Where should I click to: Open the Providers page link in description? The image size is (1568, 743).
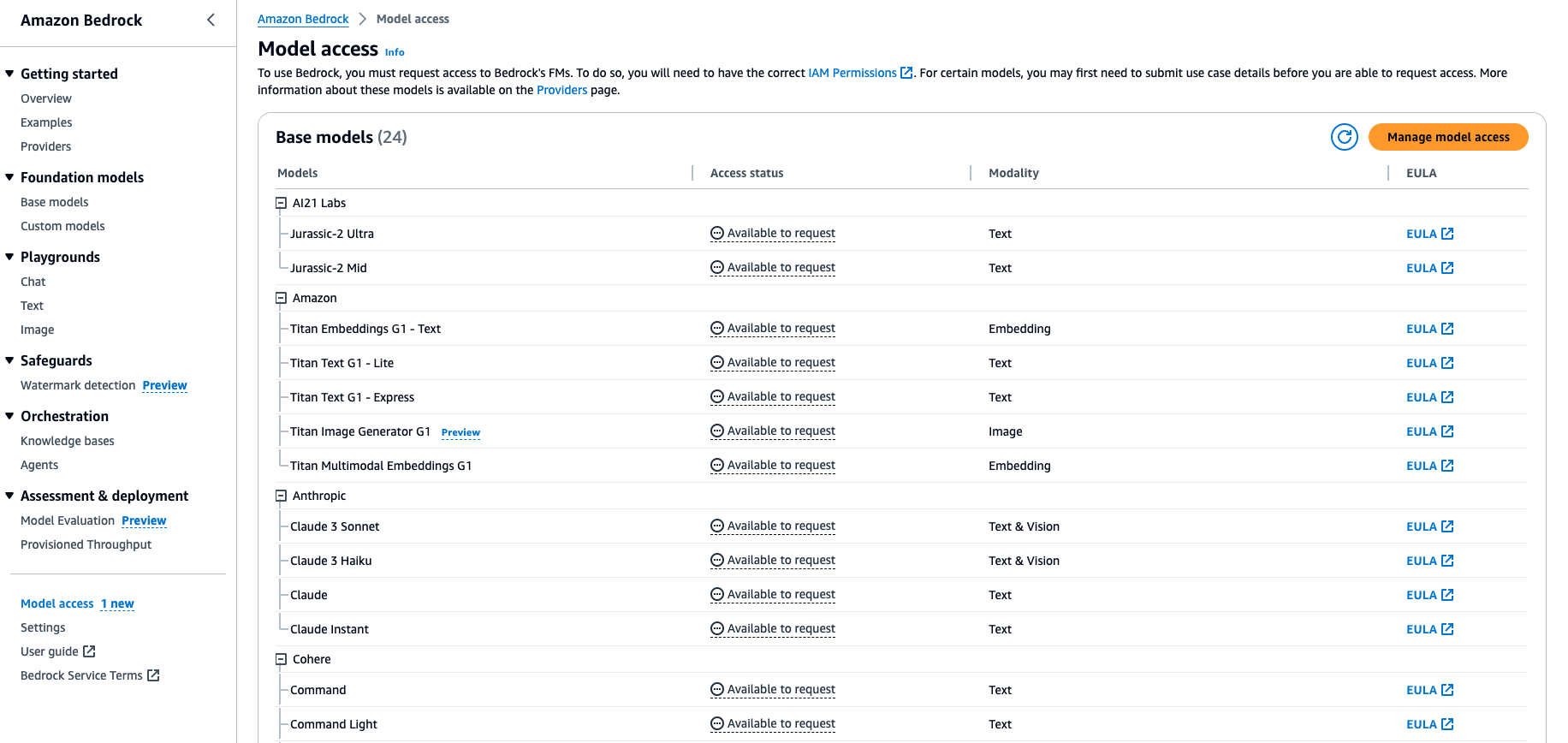click(561, 90)
